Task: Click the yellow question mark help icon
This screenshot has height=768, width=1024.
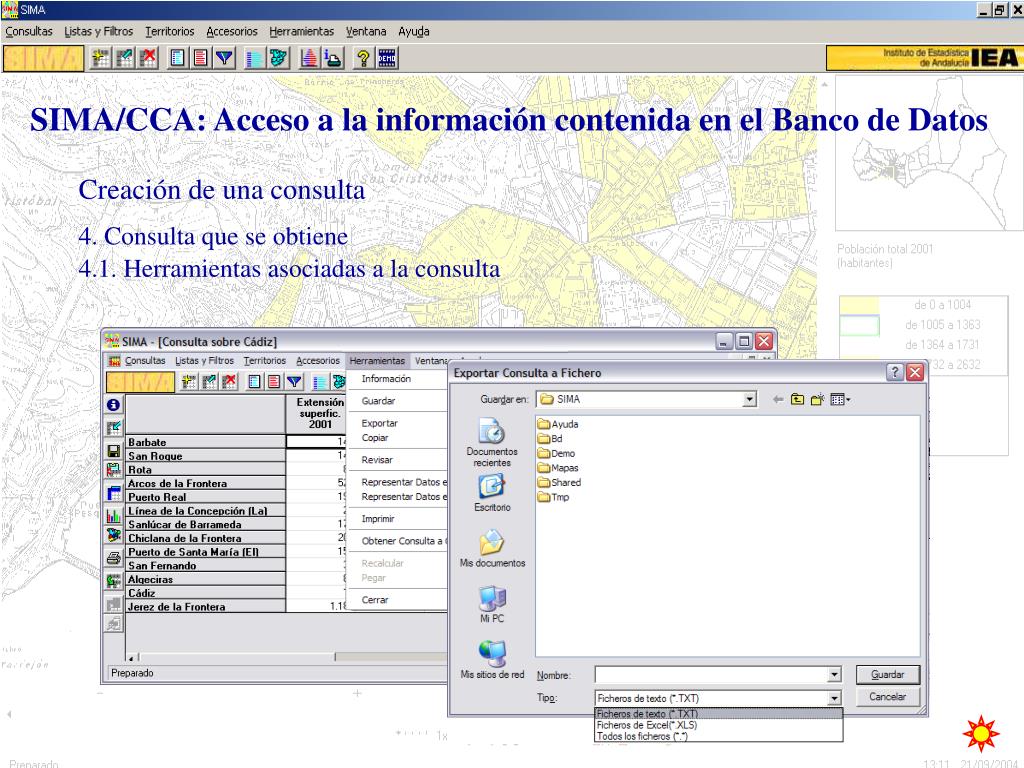Action: (363, 59)
